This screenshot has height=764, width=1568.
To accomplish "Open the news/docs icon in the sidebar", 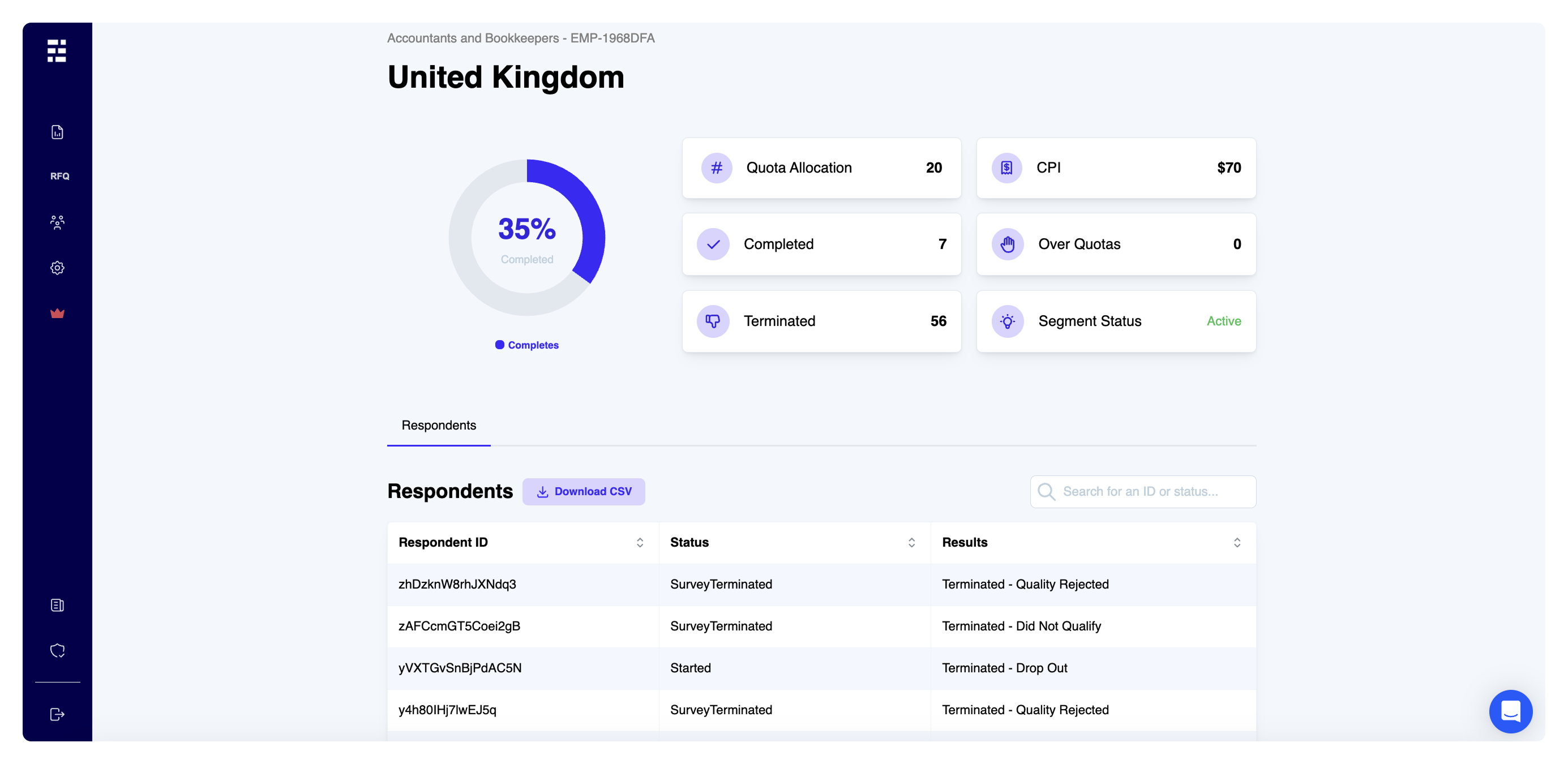I will (57, 605).
